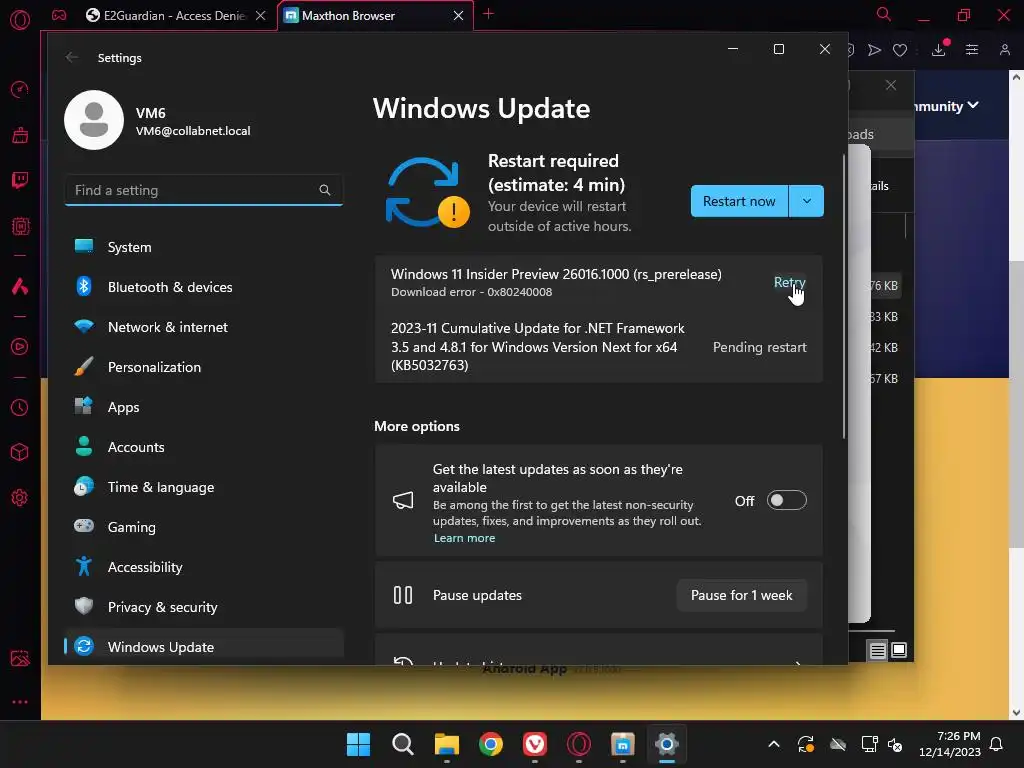
Task: Open Easy Setup sliders icon in Opera toolbar
Action: coord(972,50)
